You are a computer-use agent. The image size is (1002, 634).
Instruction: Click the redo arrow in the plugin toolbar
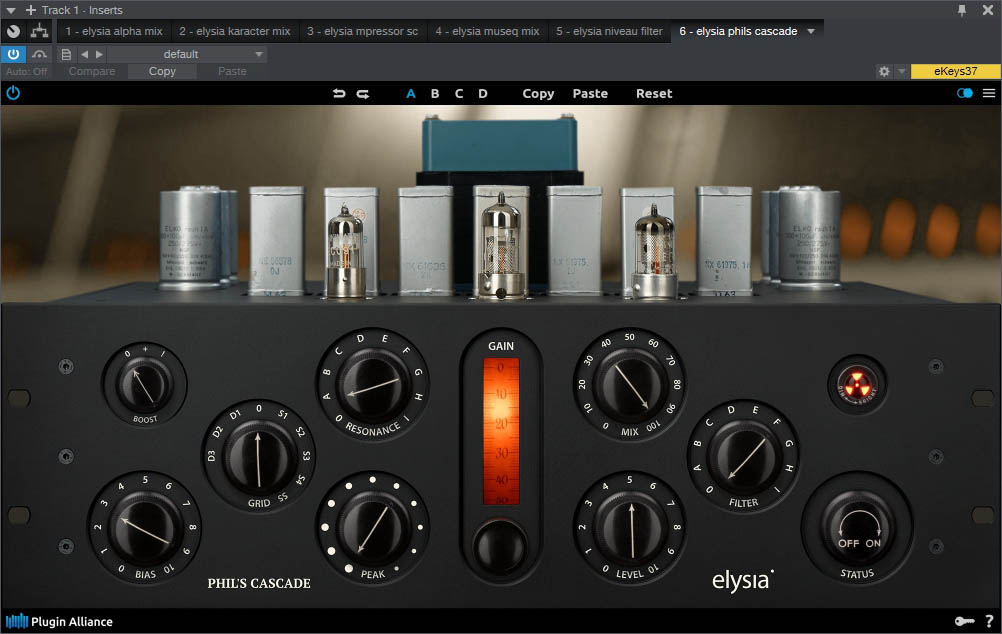click(x=363, y=93)
